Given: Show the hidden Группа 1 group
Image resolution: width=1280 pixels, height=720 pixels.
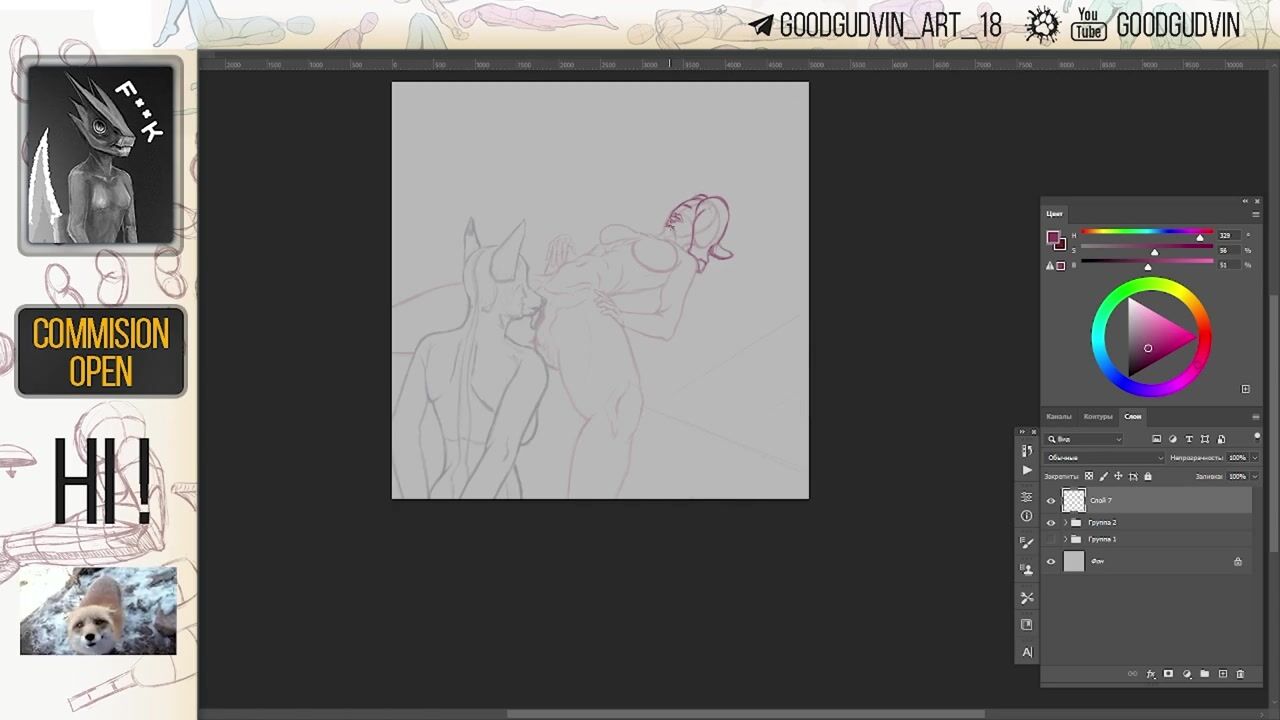Looking at the screenshot, I should (1050, 540).
